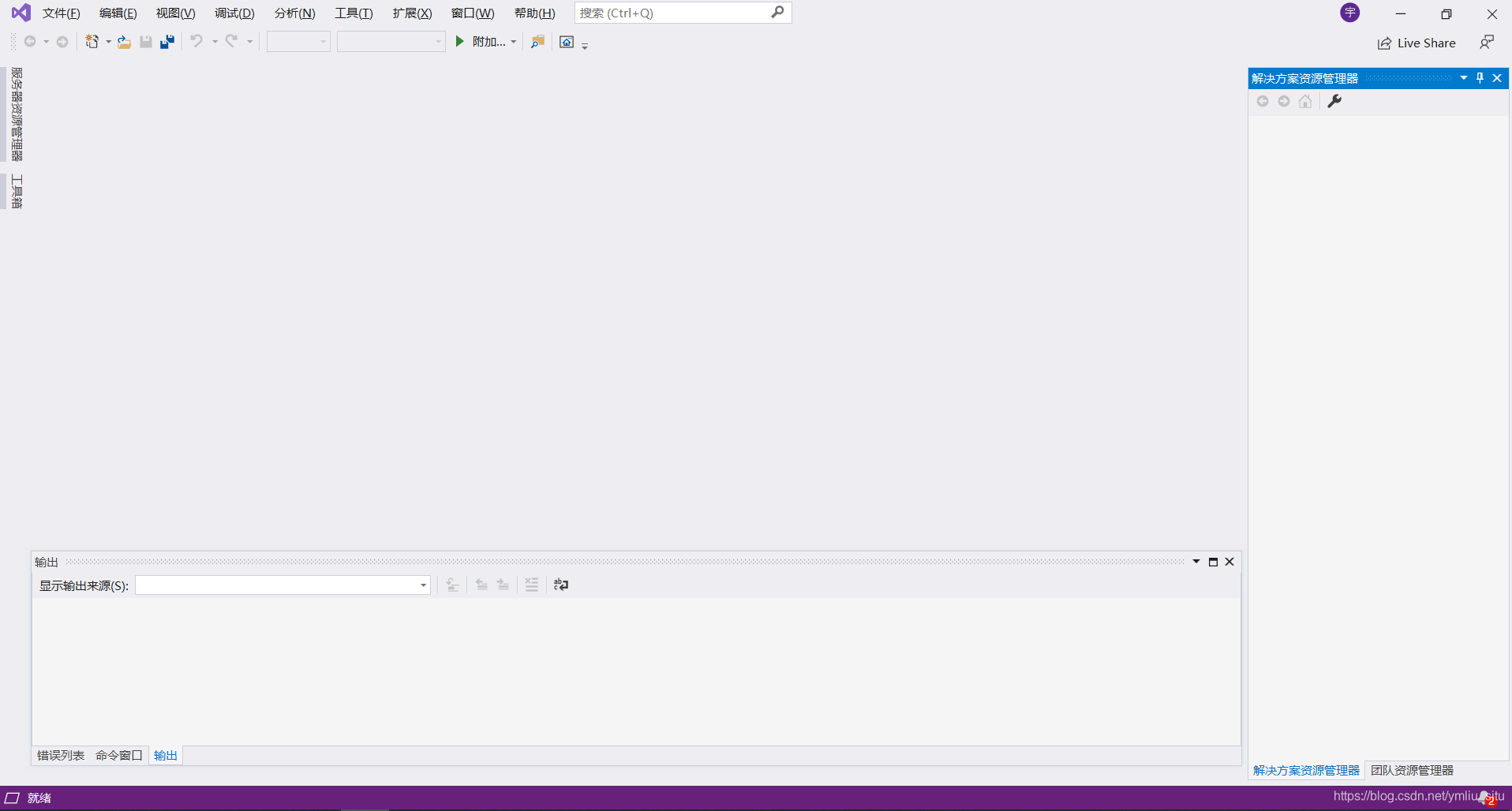This screenshot has width=1512, height=811.
Task: Switch to the 命令窗口 tab
Action: pos(119,756)
